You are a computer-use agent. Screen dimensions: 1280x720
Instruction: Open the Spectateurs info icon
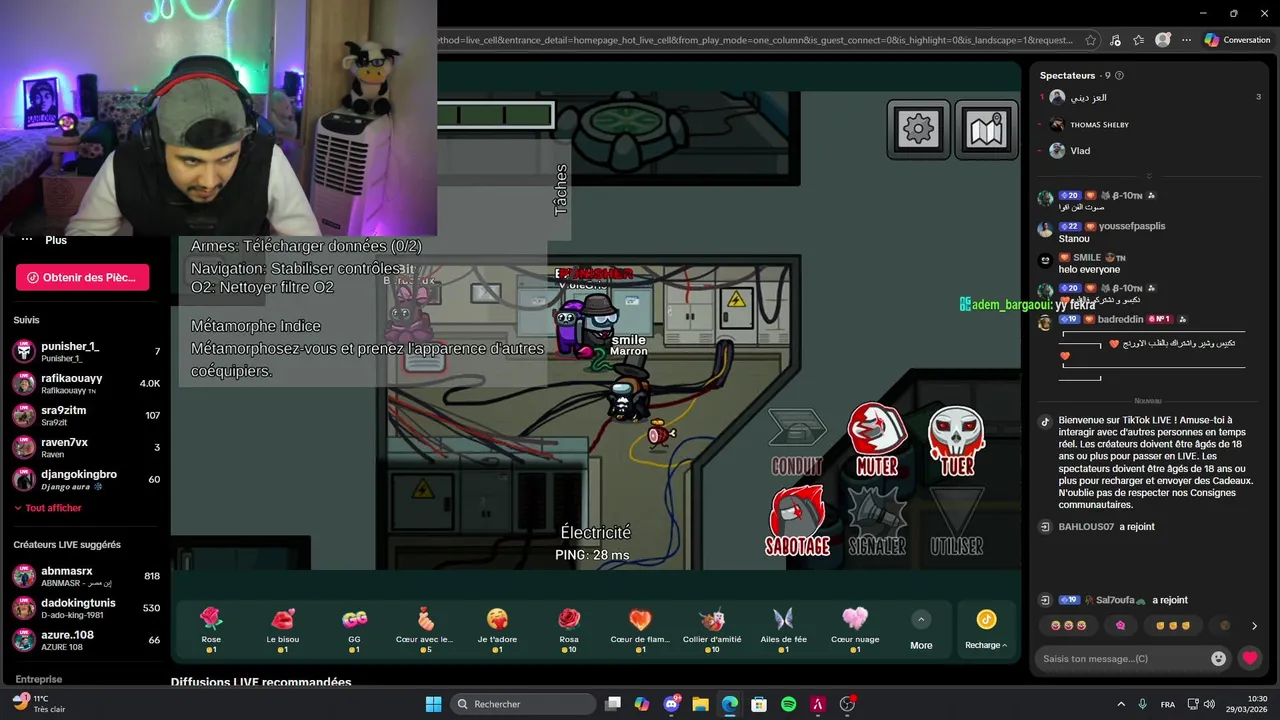click(x=1119, y=75)
